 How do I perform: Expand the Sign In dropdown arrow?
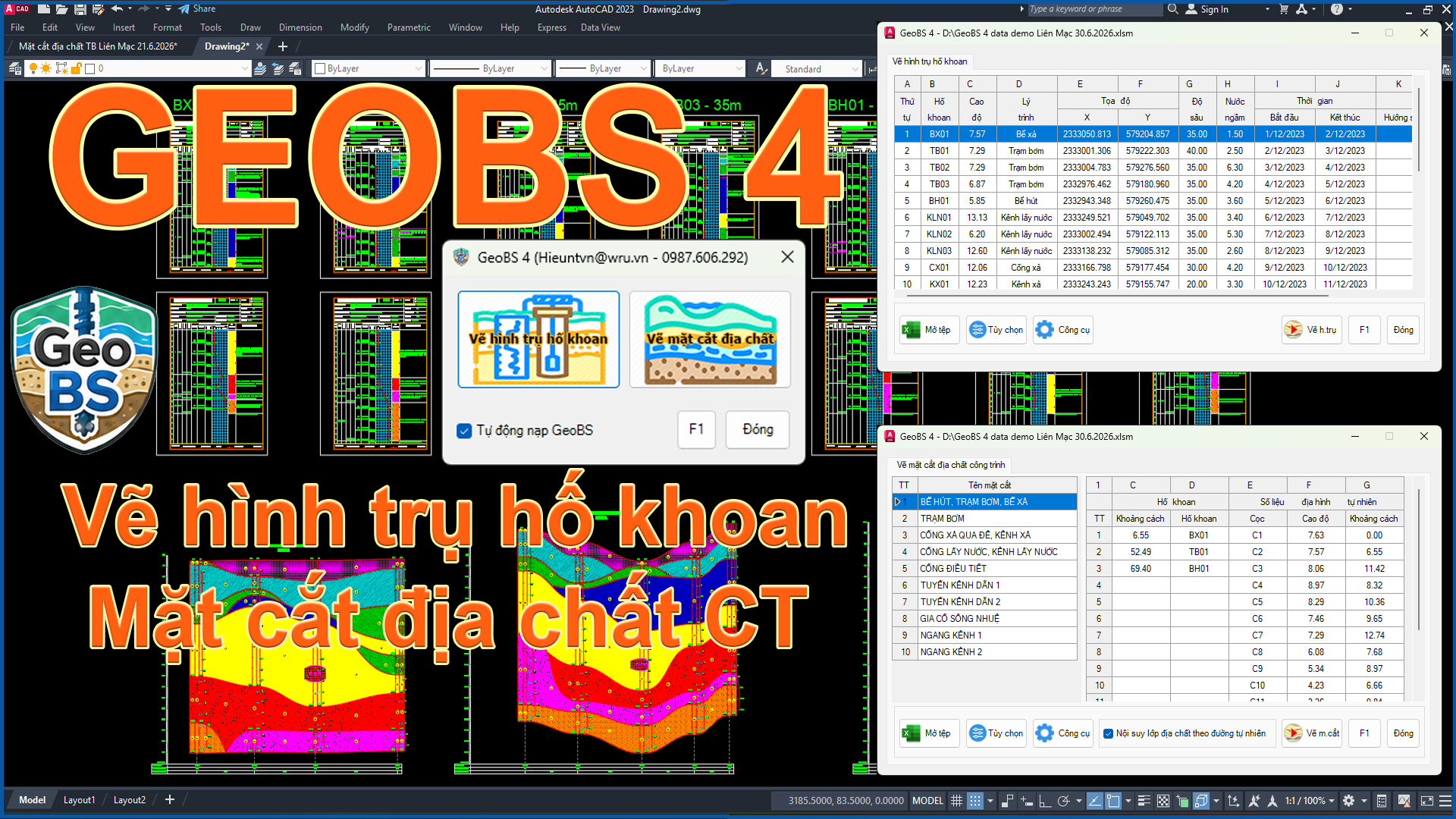(1267, 9)
